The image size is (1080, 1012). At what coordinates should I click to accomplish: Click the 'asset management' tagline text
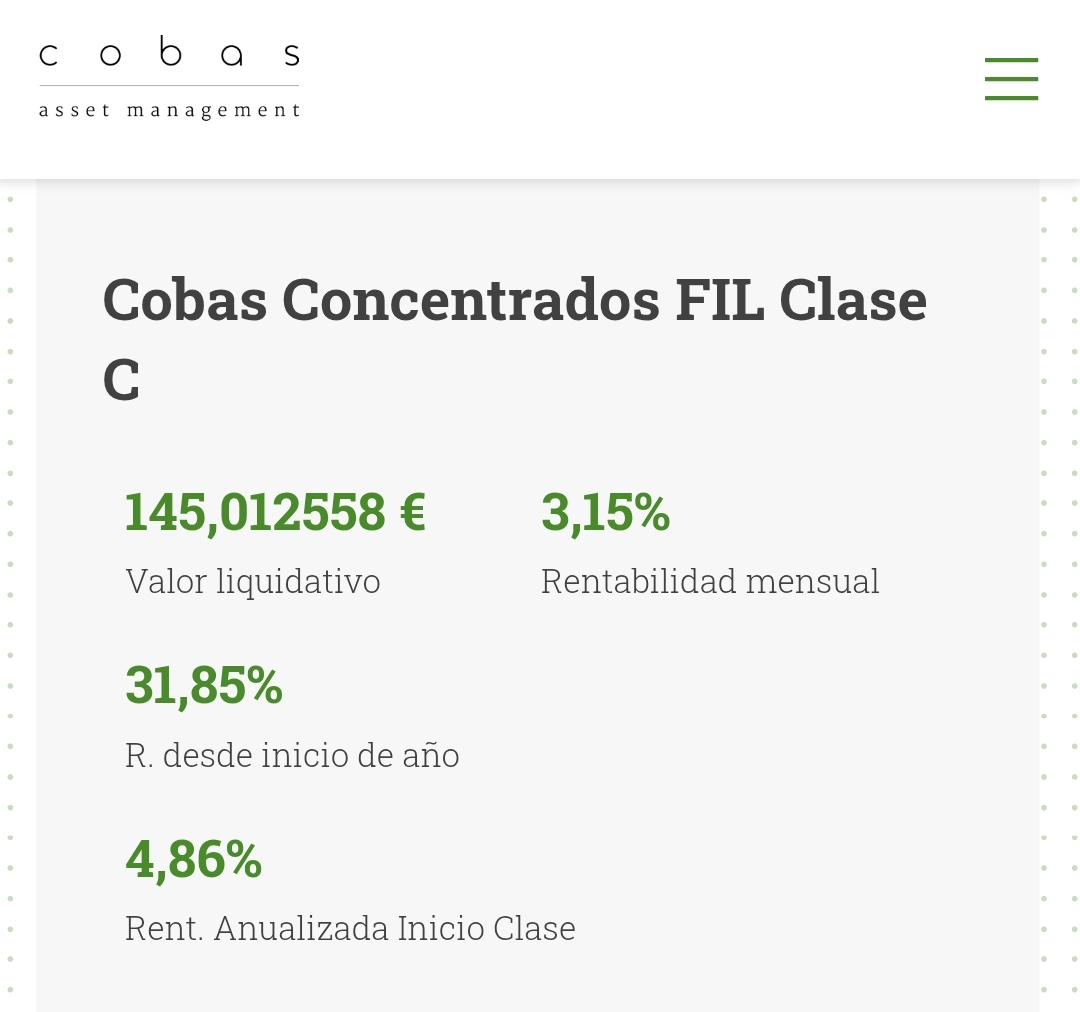tap(169, 110)
